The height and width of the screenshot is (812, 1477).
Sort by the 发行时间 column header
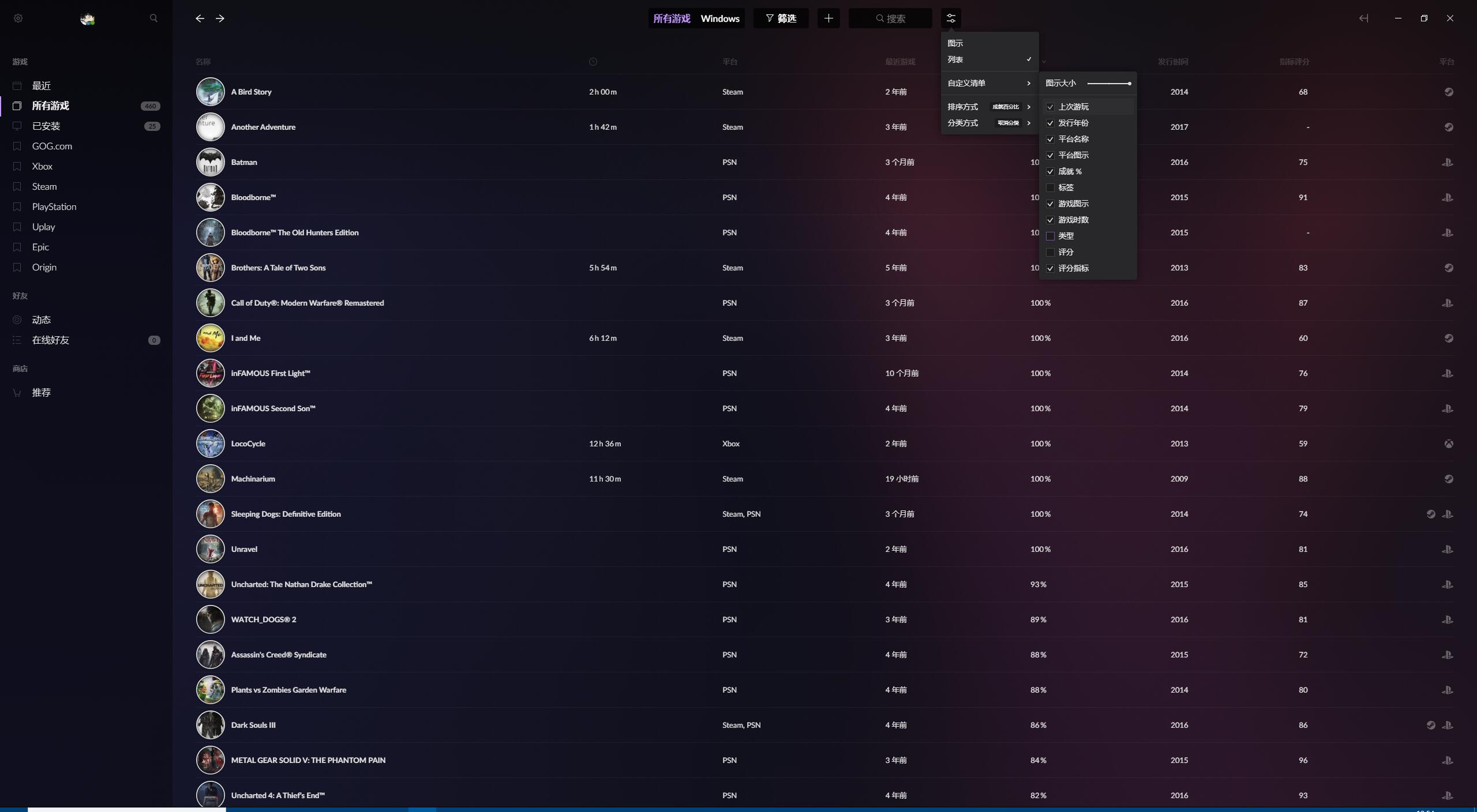coord(1172,62)
